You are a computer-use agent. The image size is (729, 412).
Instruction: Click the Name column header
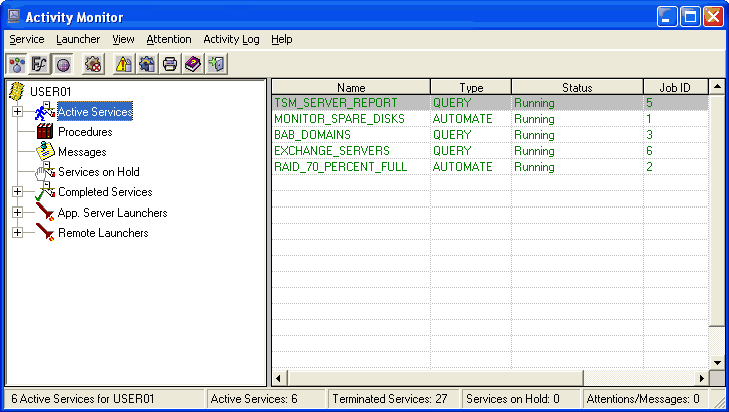pos(351,87)
